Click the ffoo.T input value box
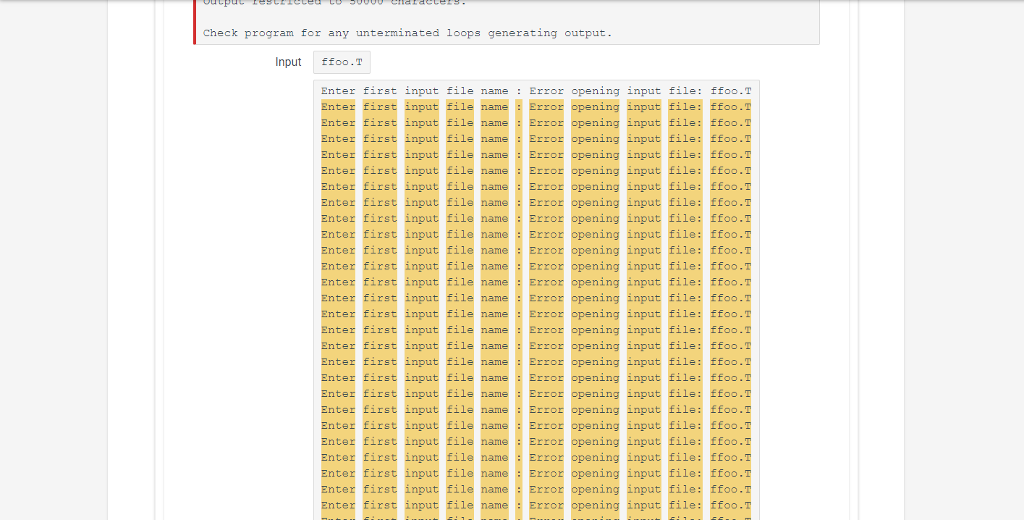The height and width of the screenshot is (520, 1024). [x=342, y=62]
